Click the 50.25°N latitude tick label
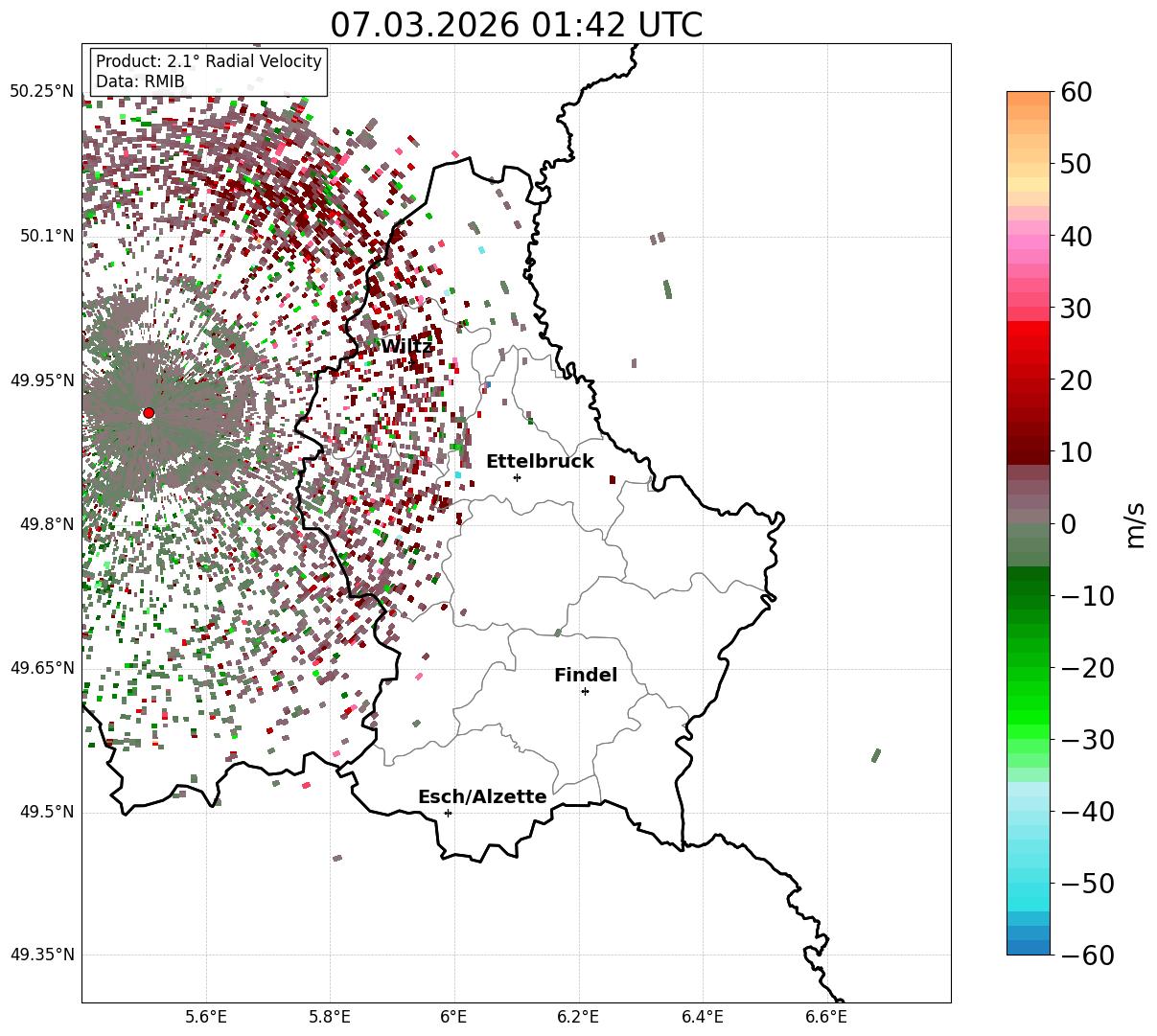Viewport: 1157px width, 1036px height. [x=41, y=91]
